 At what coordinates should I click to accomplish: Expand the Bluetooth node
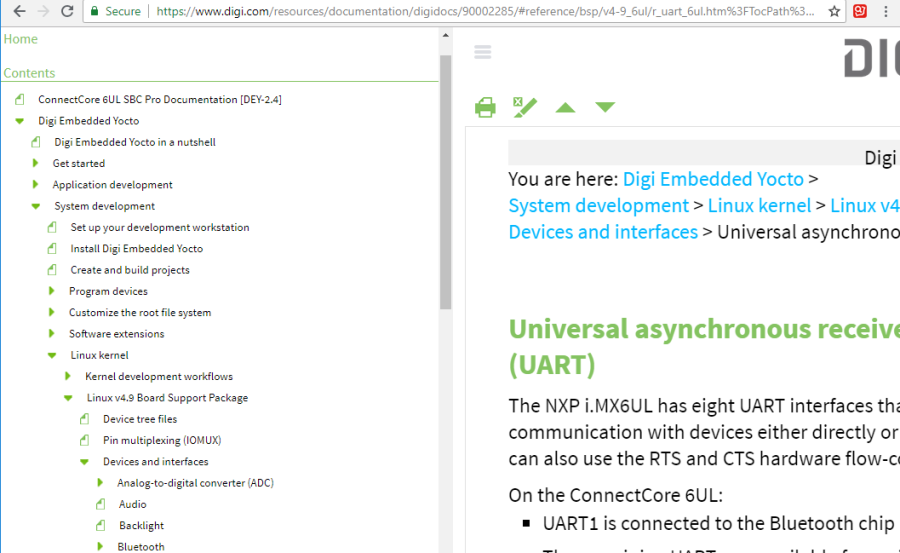point(100,546)
